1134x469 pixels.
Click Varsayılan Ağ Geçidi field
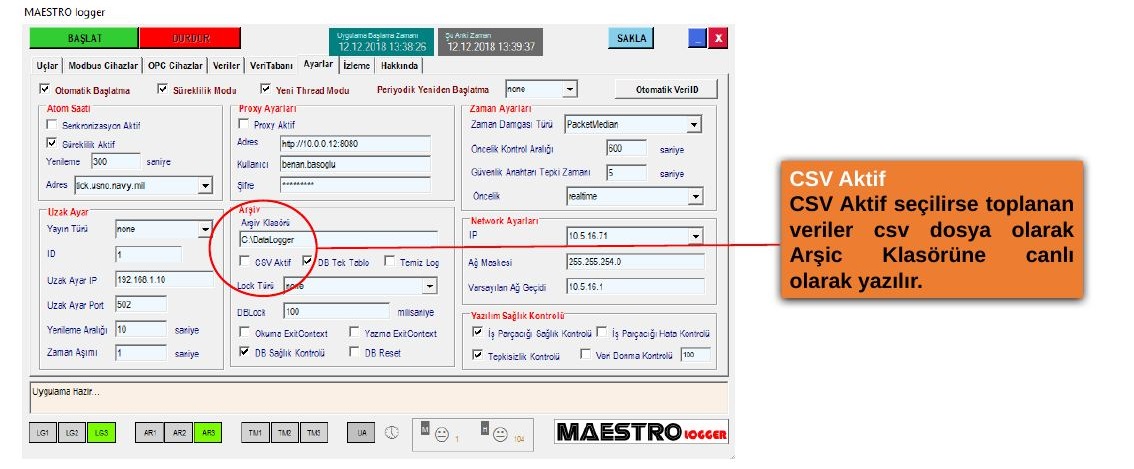tap(635, 287)
